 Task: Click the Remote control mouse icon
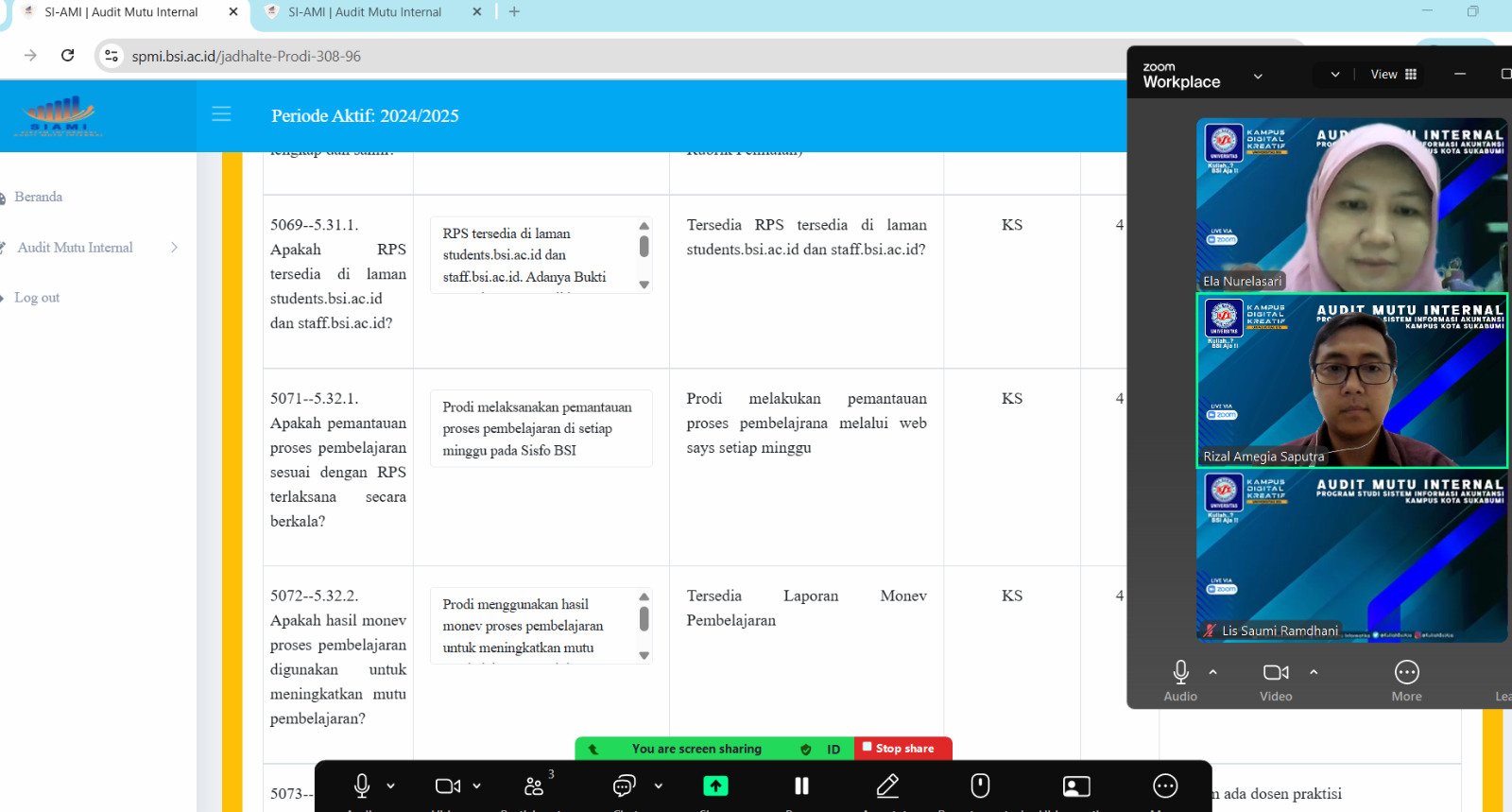tap(980, 786)
